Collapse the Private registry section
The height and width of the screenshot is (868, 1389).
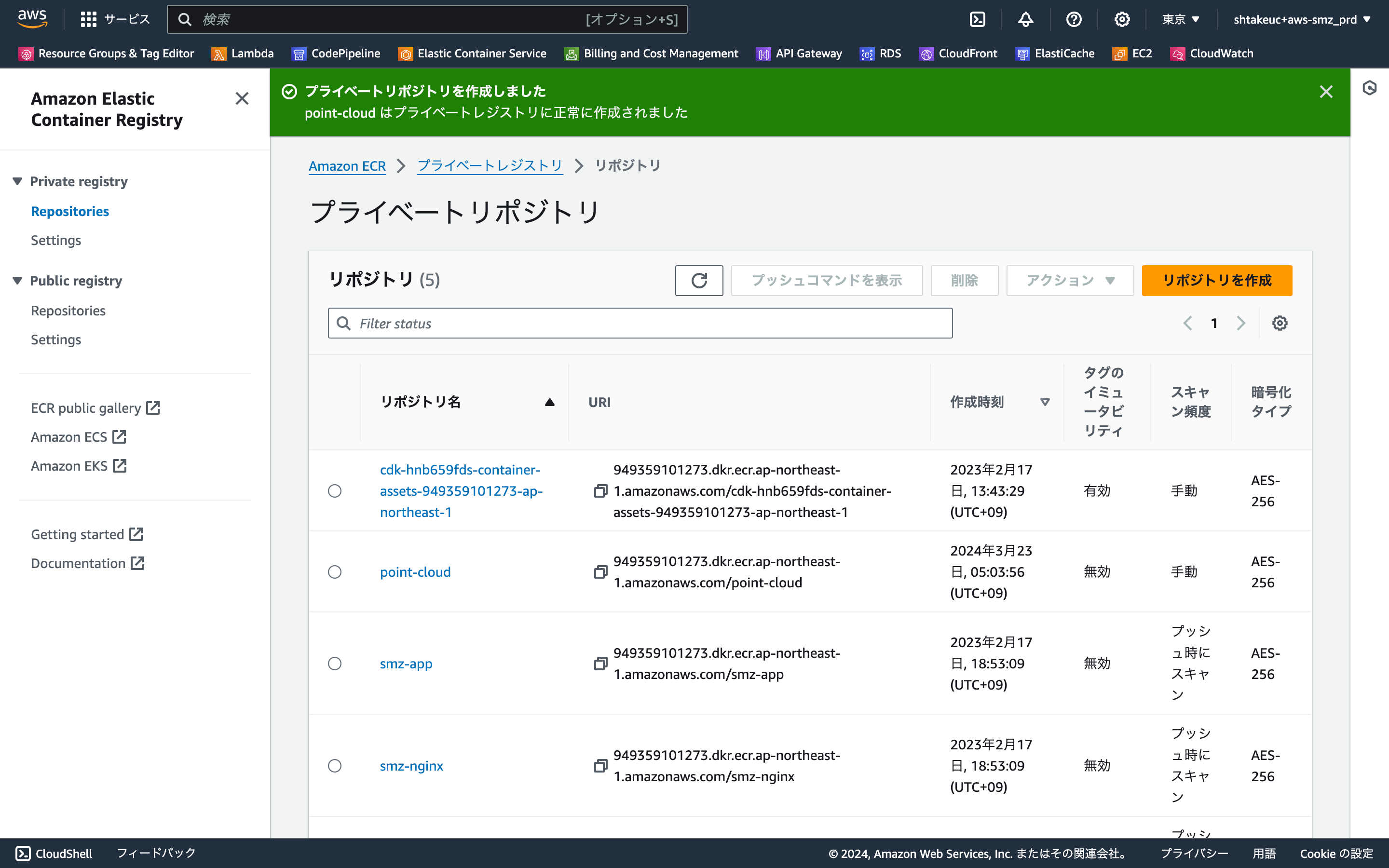pos(17,181)
